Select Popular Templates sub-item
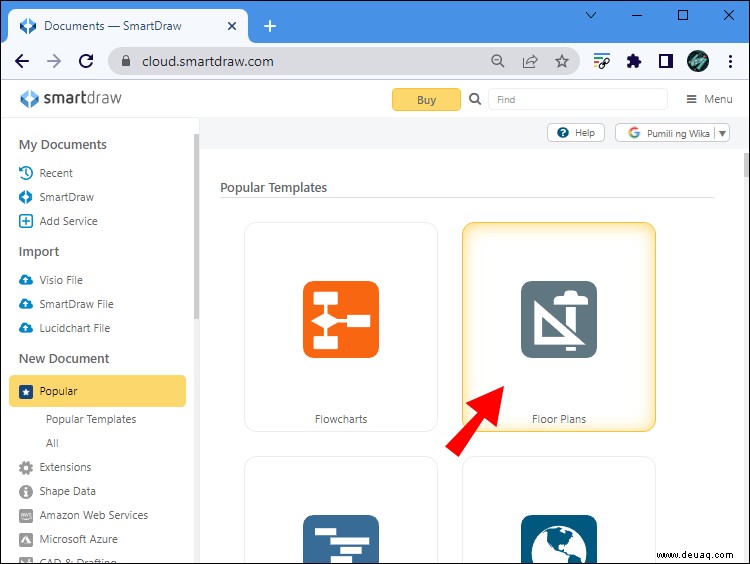 (91, 419)
